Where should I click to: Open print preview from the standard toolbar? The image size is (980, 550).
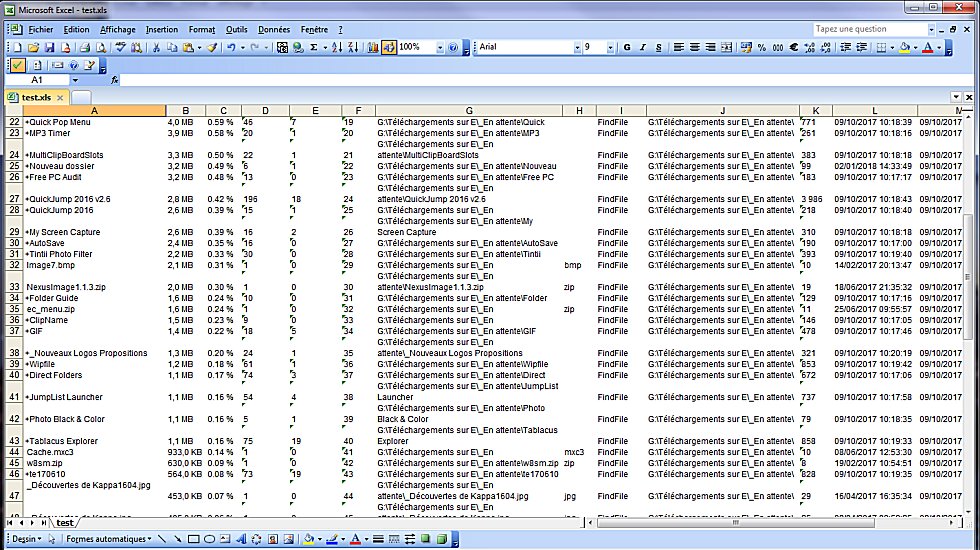pos(101,48)
